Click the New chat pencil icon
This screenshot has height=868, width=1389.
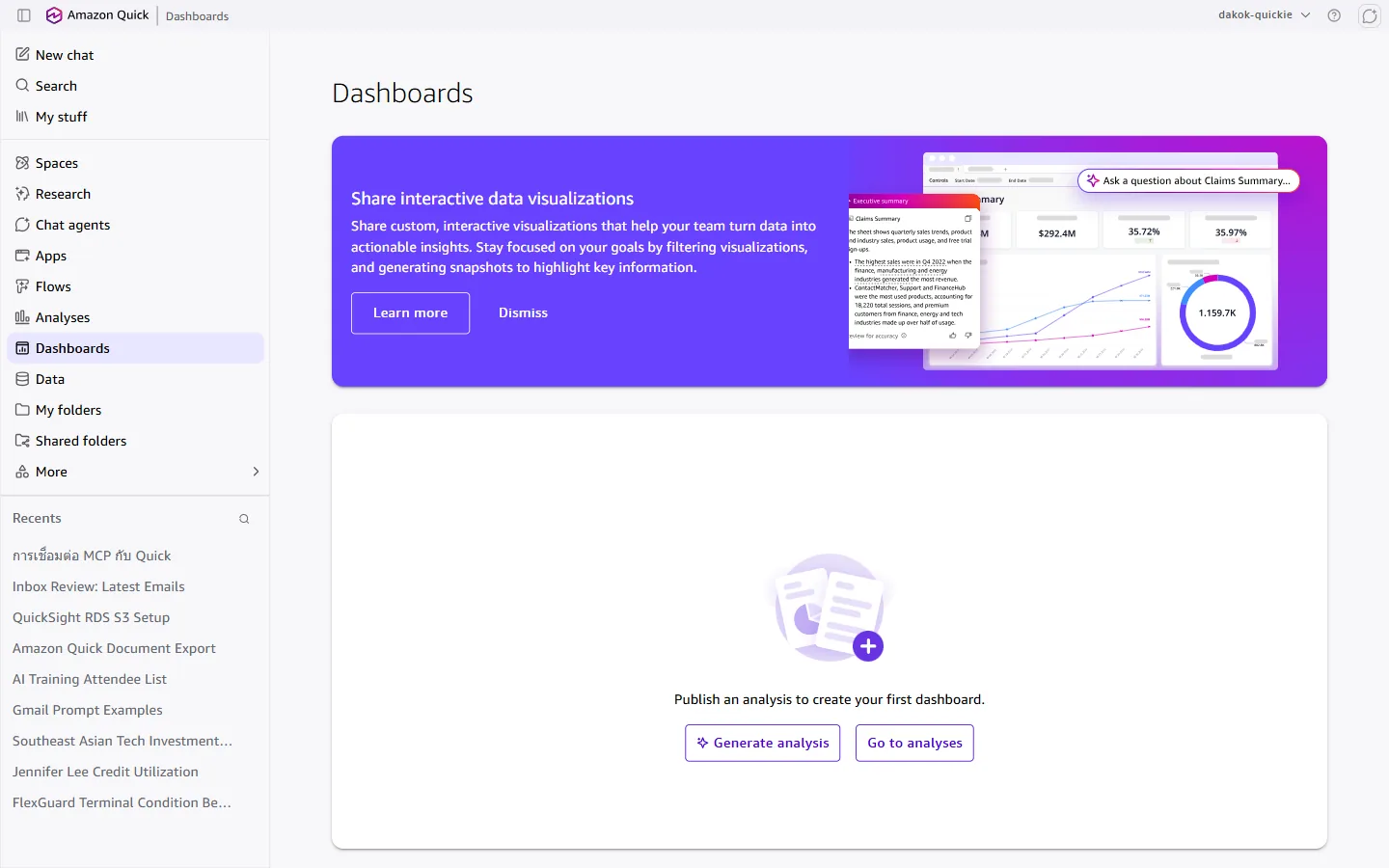[22, 55]
